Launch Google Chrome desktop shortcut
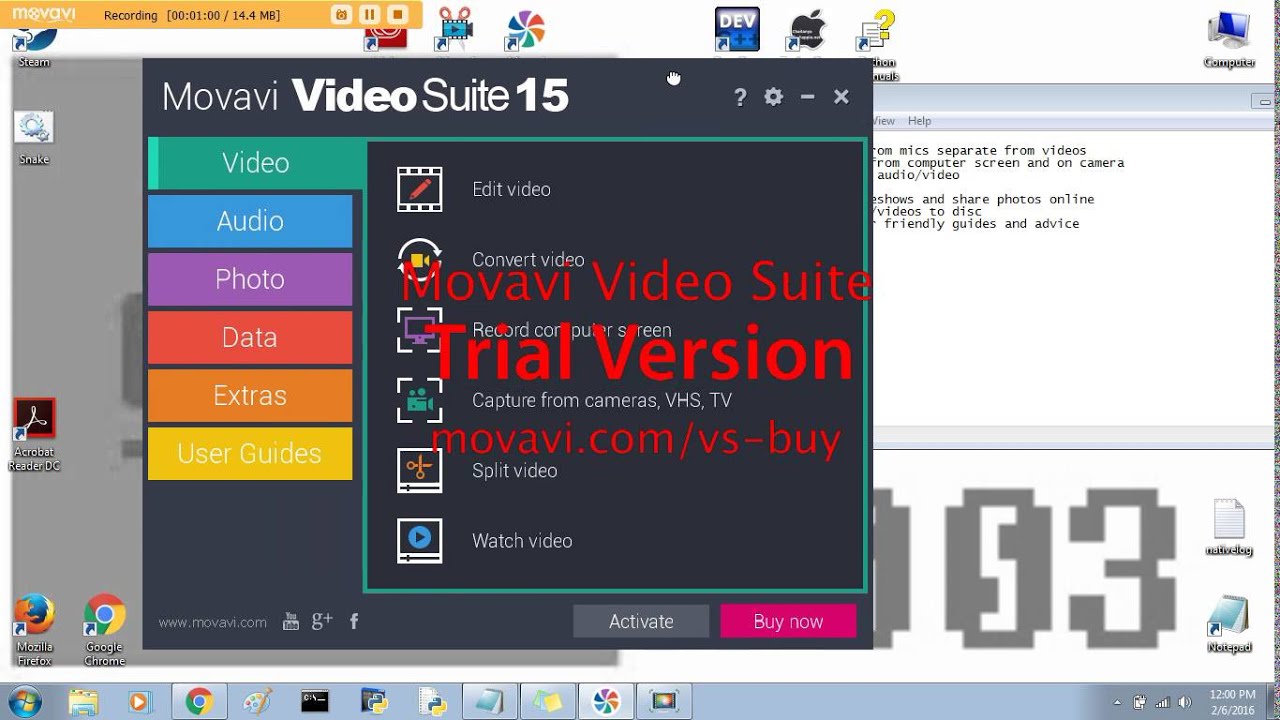This screenshot has width=1280, height=720. point(104,630)
